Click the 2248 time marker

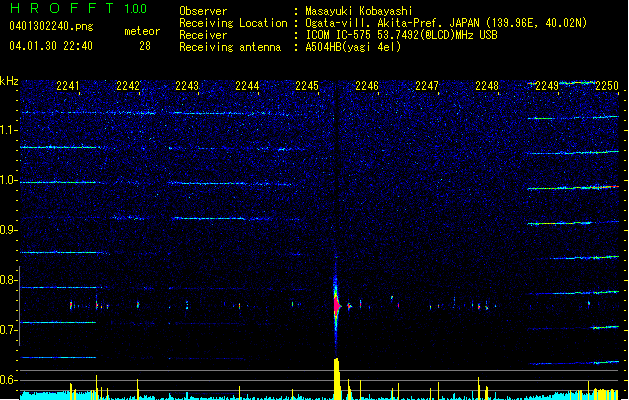point(487,86)
